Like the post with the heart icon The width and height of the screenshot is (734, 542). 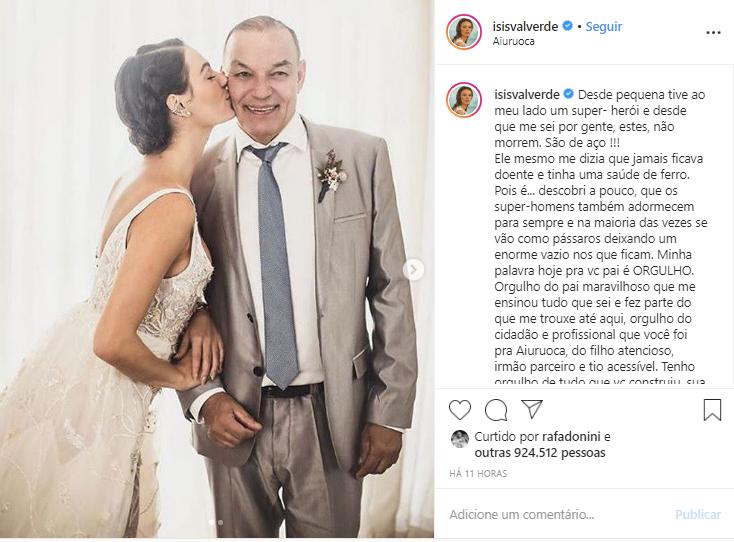[x=460, y=410]
